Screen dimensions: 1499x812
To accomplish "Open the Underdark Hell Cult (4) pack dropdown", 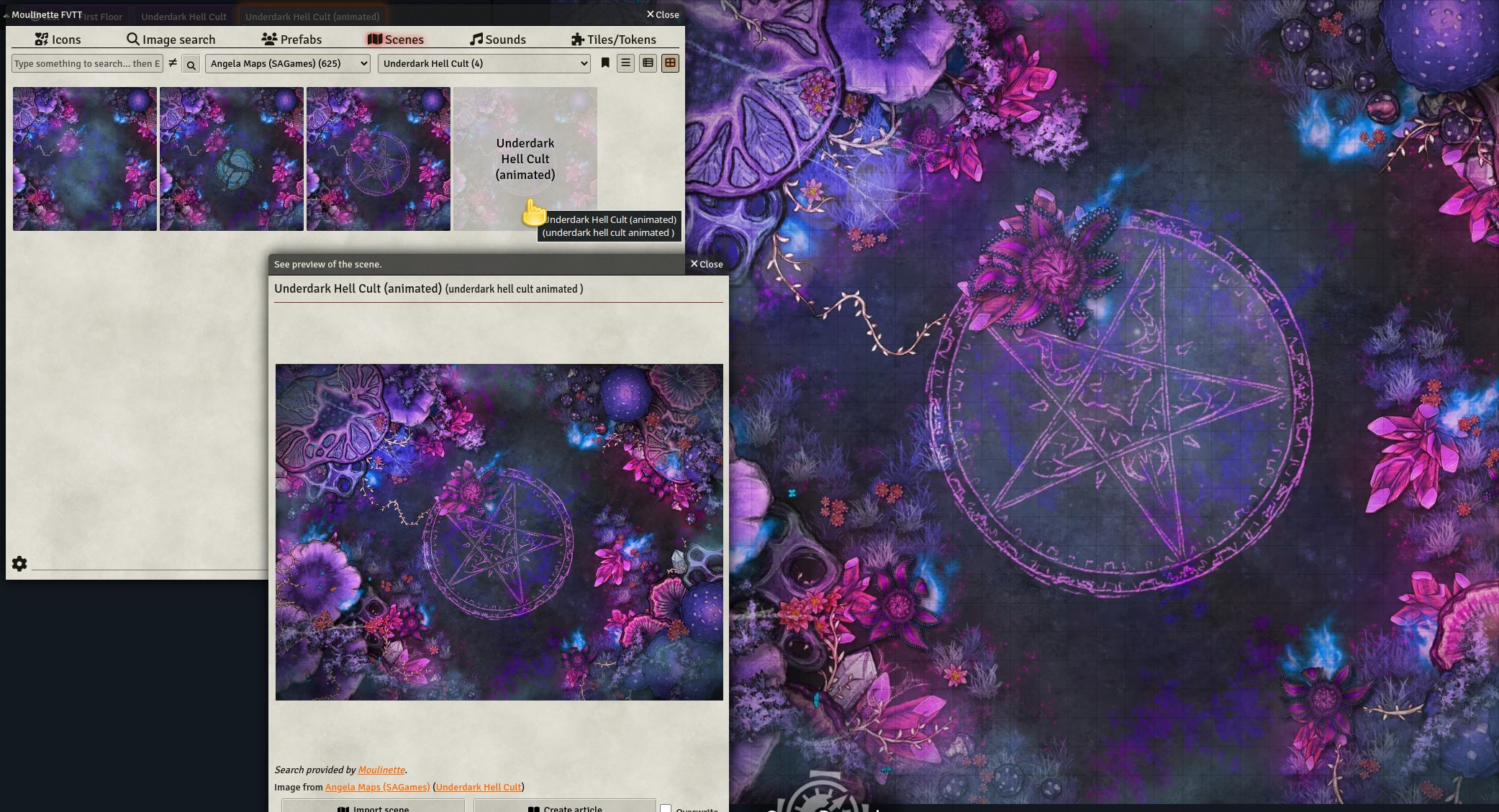I will (484, 63).
